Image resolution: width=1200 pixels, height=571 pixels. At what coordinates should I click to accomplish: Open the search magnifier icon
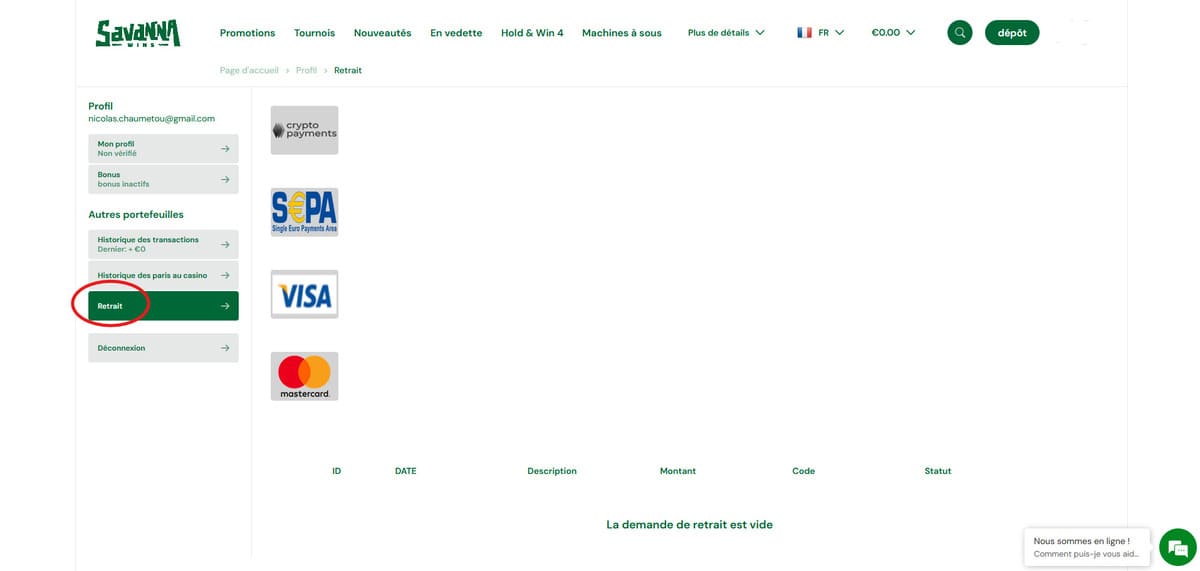[x=959, y=33]
